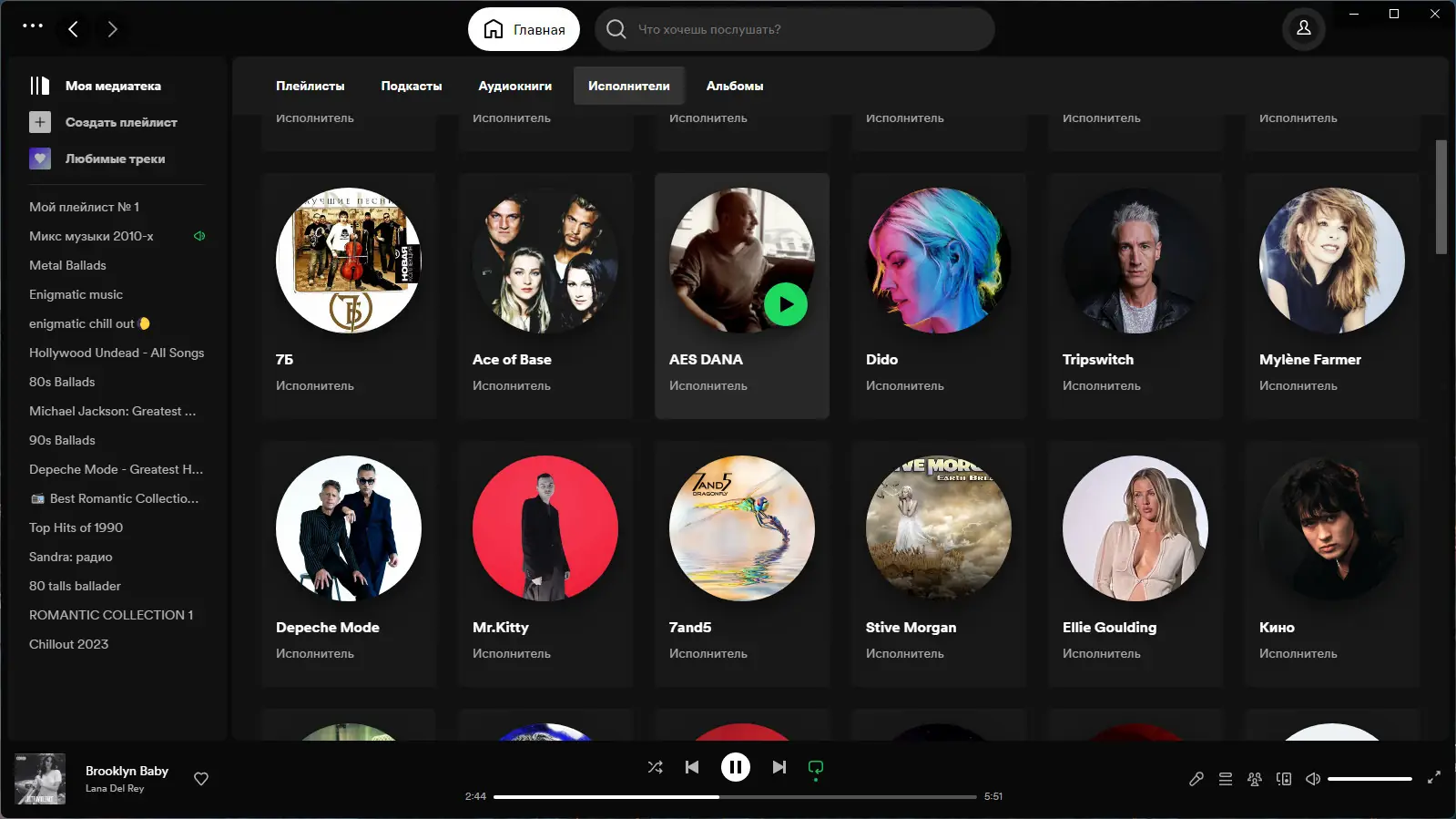Open the '80 talls ballader' playlist

point(75,586)
